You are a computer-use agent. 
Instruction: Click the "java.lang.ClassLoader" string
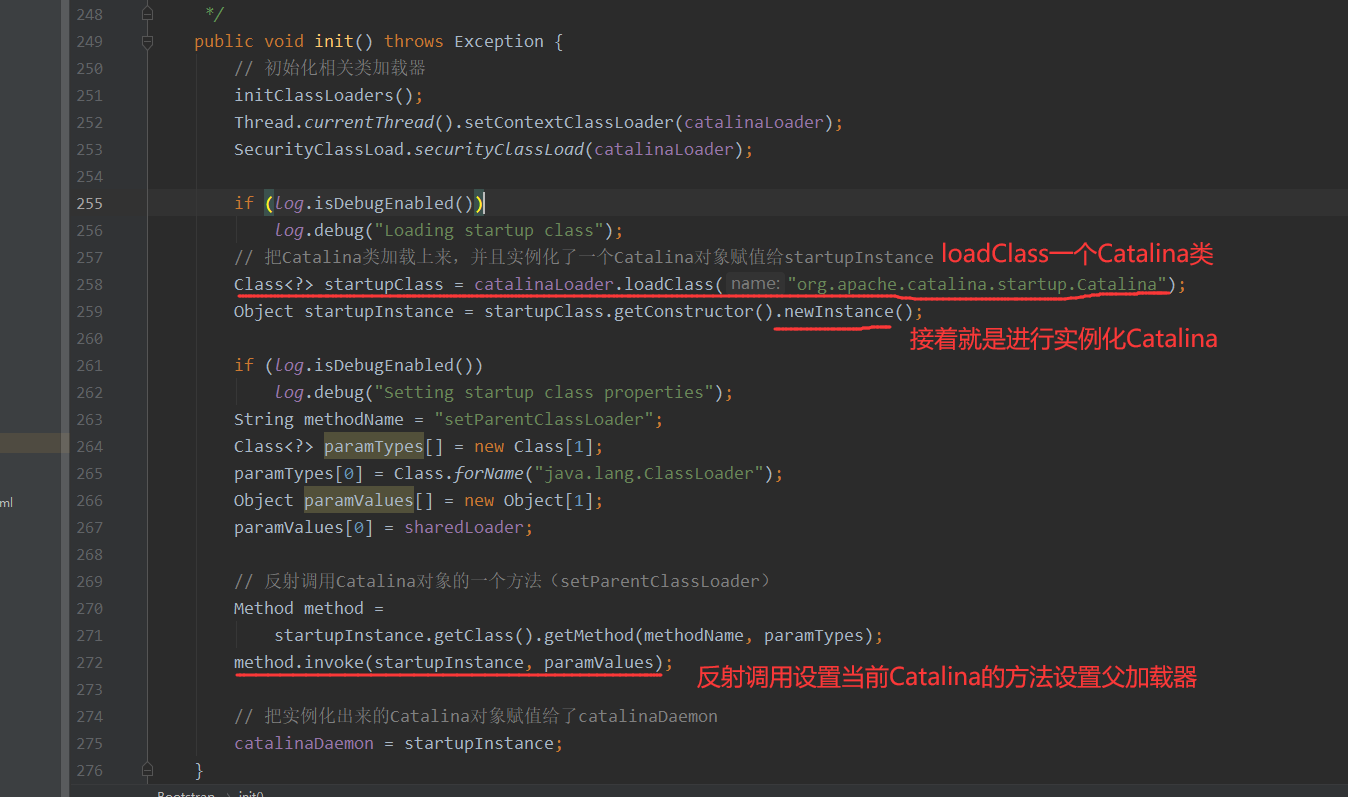click(x=649, y=473)
